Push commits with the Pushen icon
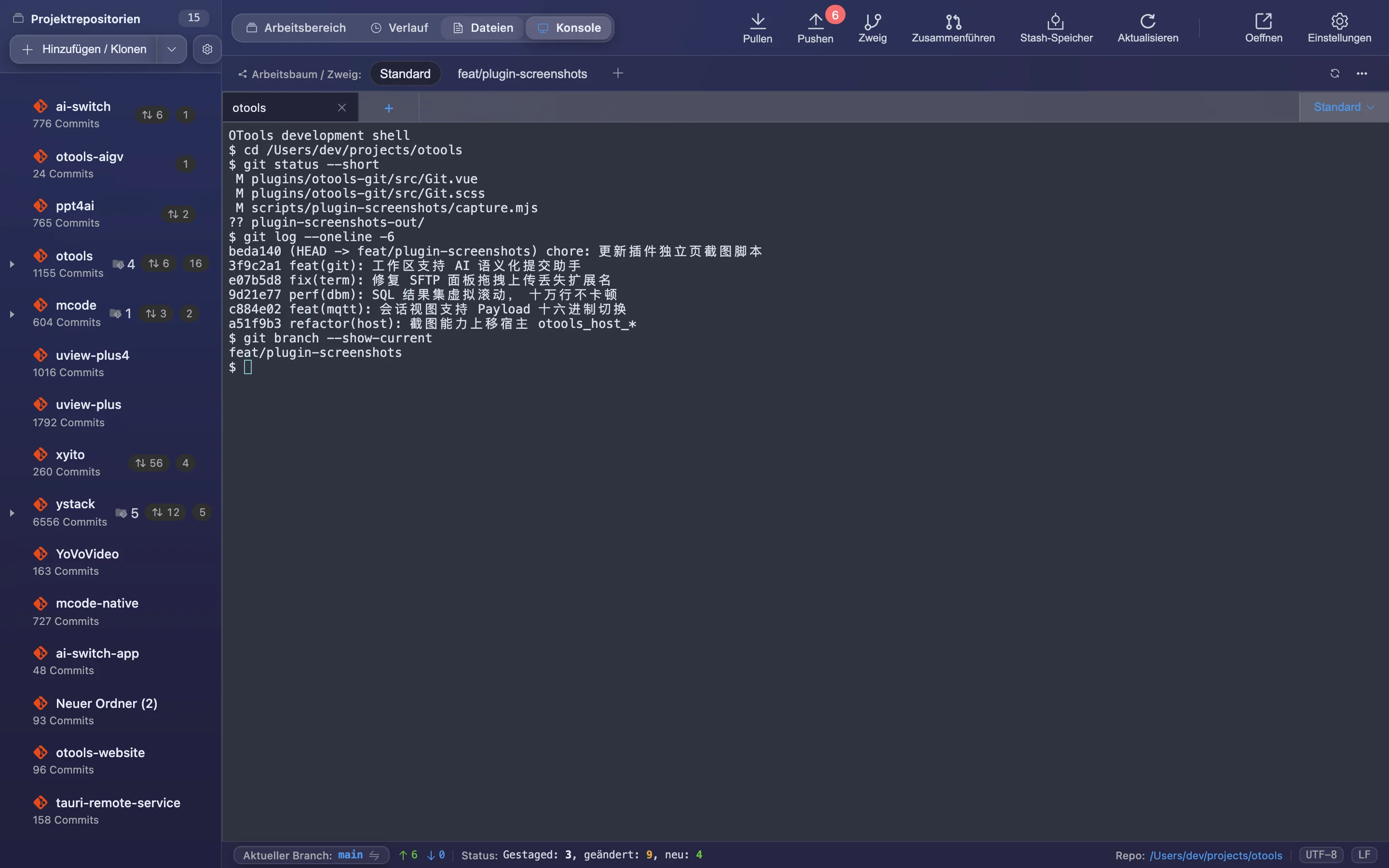The width and height of the screenshot is (1389, 868). coord(815,21)
